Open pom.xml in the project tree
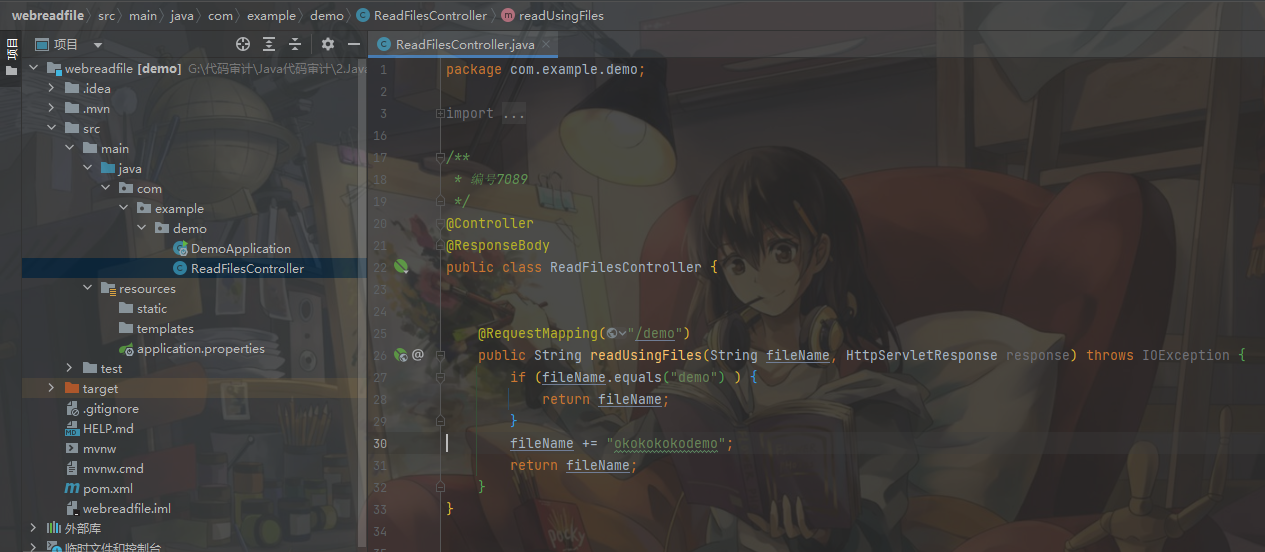This screenshot has width=1265, height=552. pyautogui.click(x=108, y=488)
